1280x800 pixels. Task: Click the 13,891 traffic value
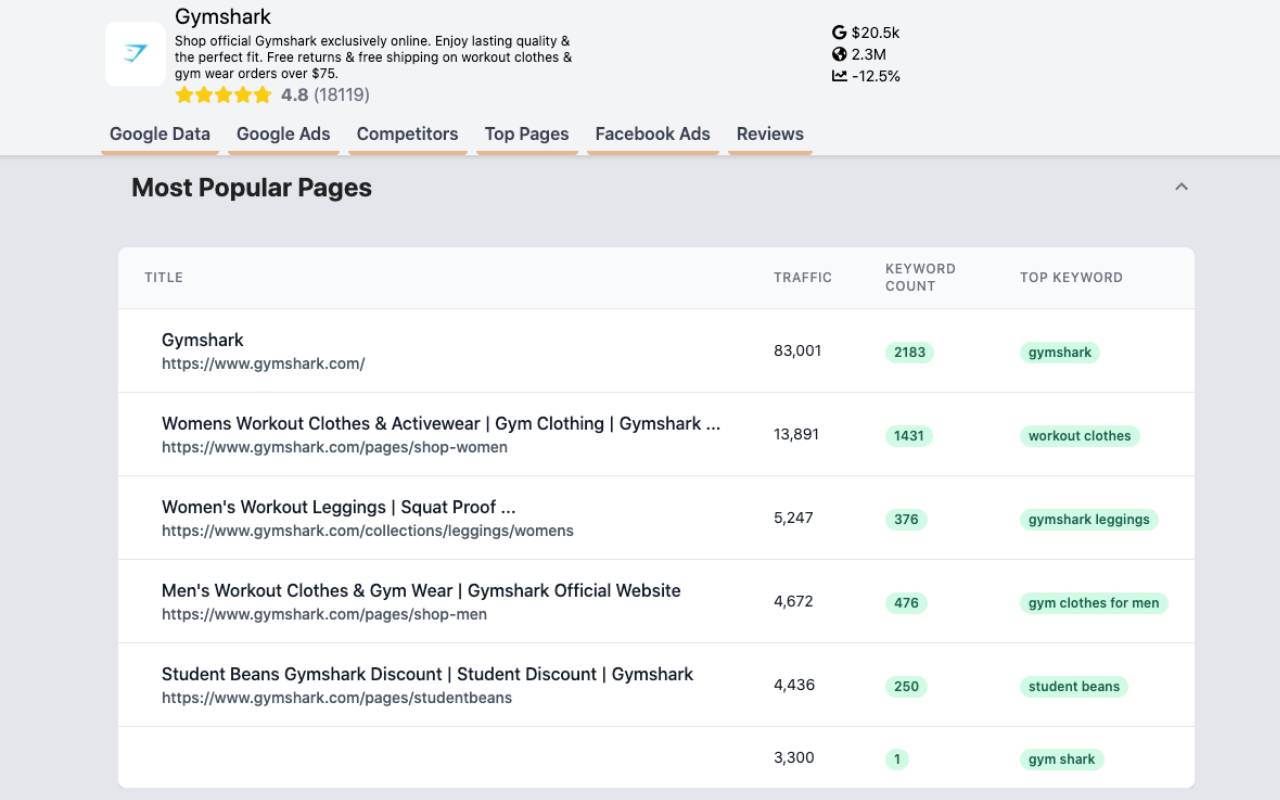[796, 434]
